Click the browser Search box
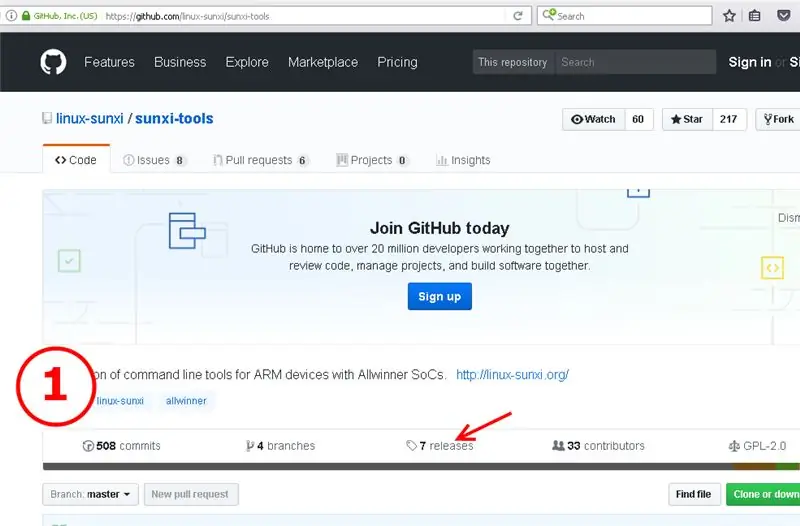Viewport: 800px width, 526px height. (x=625, y=16)
